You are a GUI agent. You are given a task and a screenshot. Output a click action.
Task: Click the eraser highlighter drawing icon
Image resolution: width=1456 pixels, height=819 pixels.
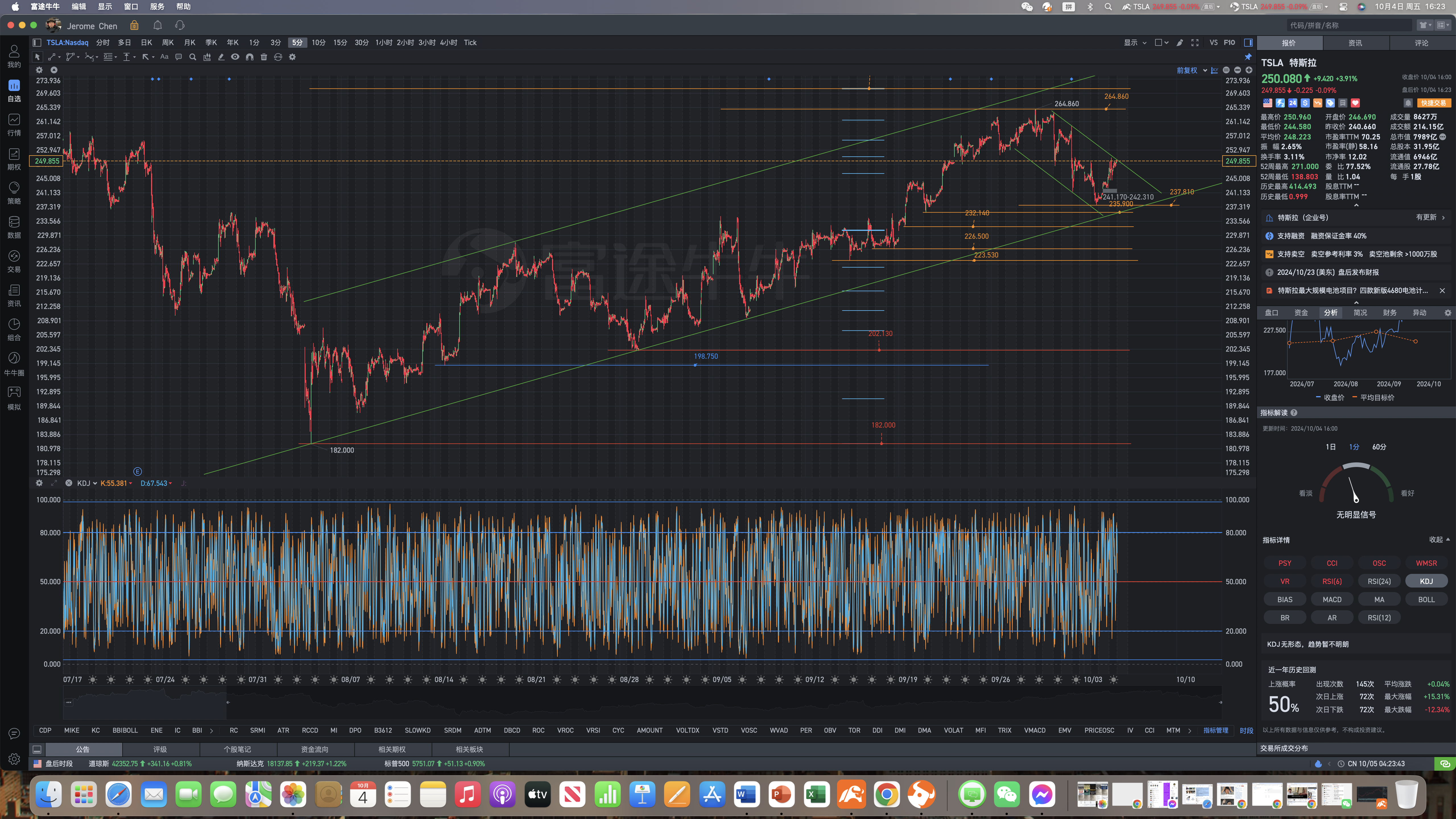221,57
